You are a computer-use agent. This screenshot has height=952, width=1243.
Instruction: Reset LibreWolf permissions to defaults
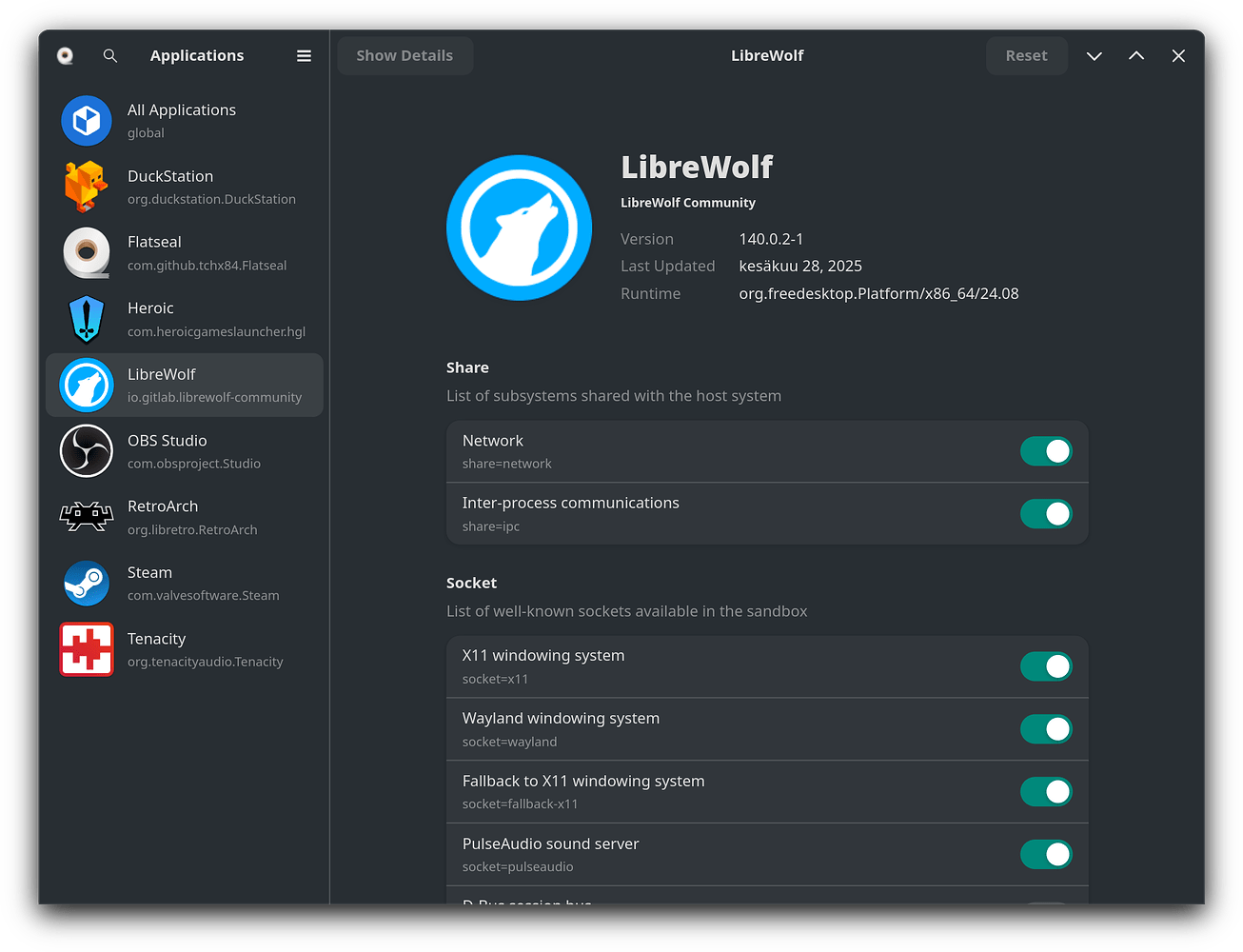coord(1026,55)
